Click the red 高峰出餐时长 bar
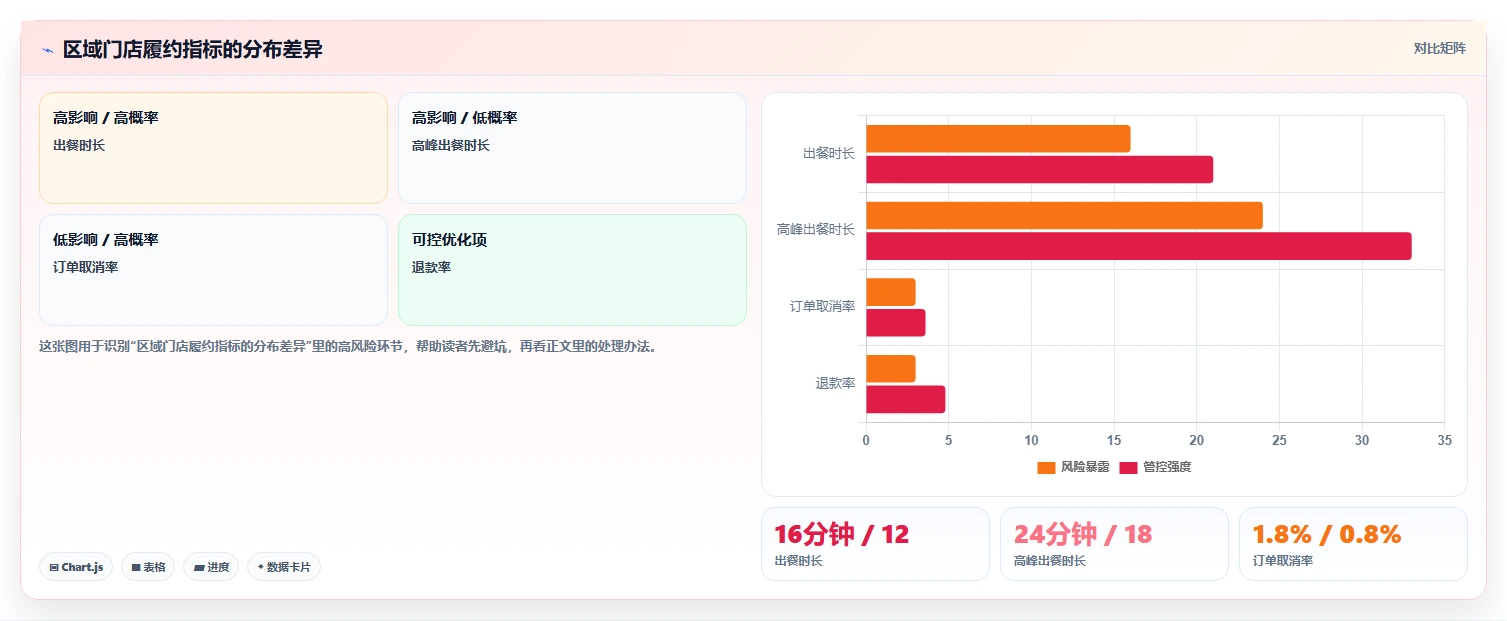The height and width of the screenshot is (621, 1507). pos(1139,246)
